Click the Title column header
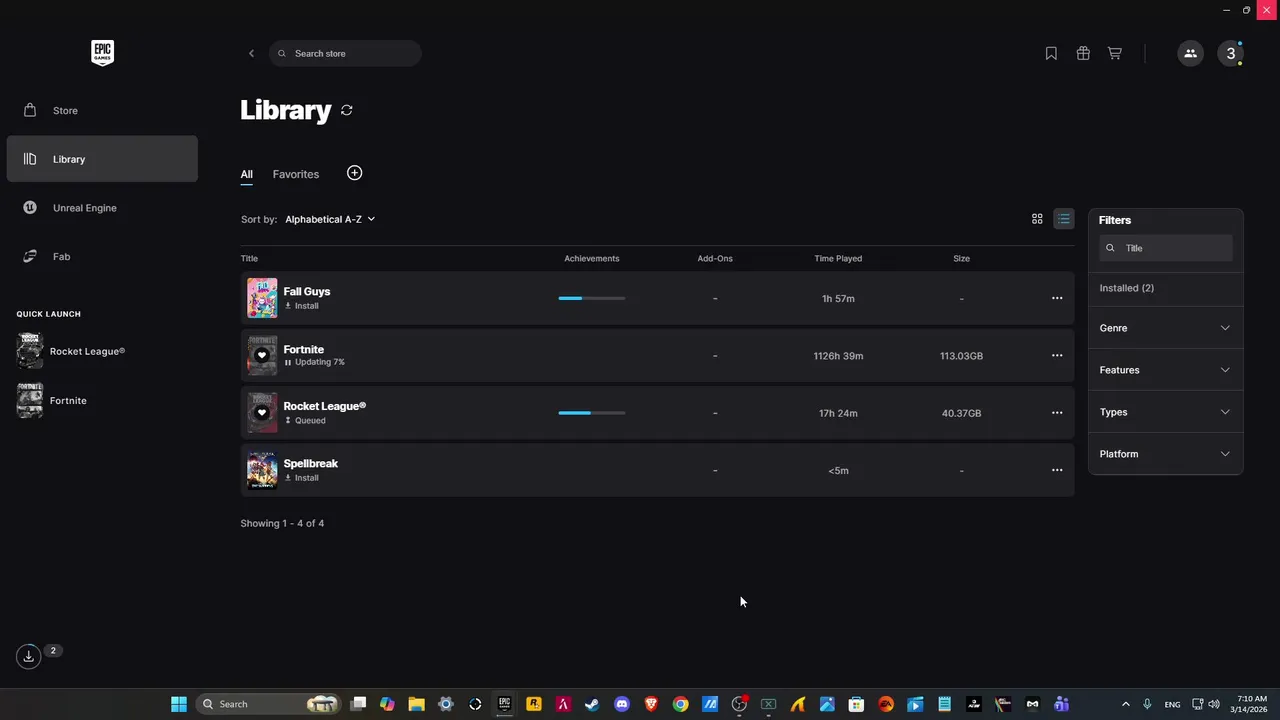The image size is (1280, 720). click(x=249, y=259)
